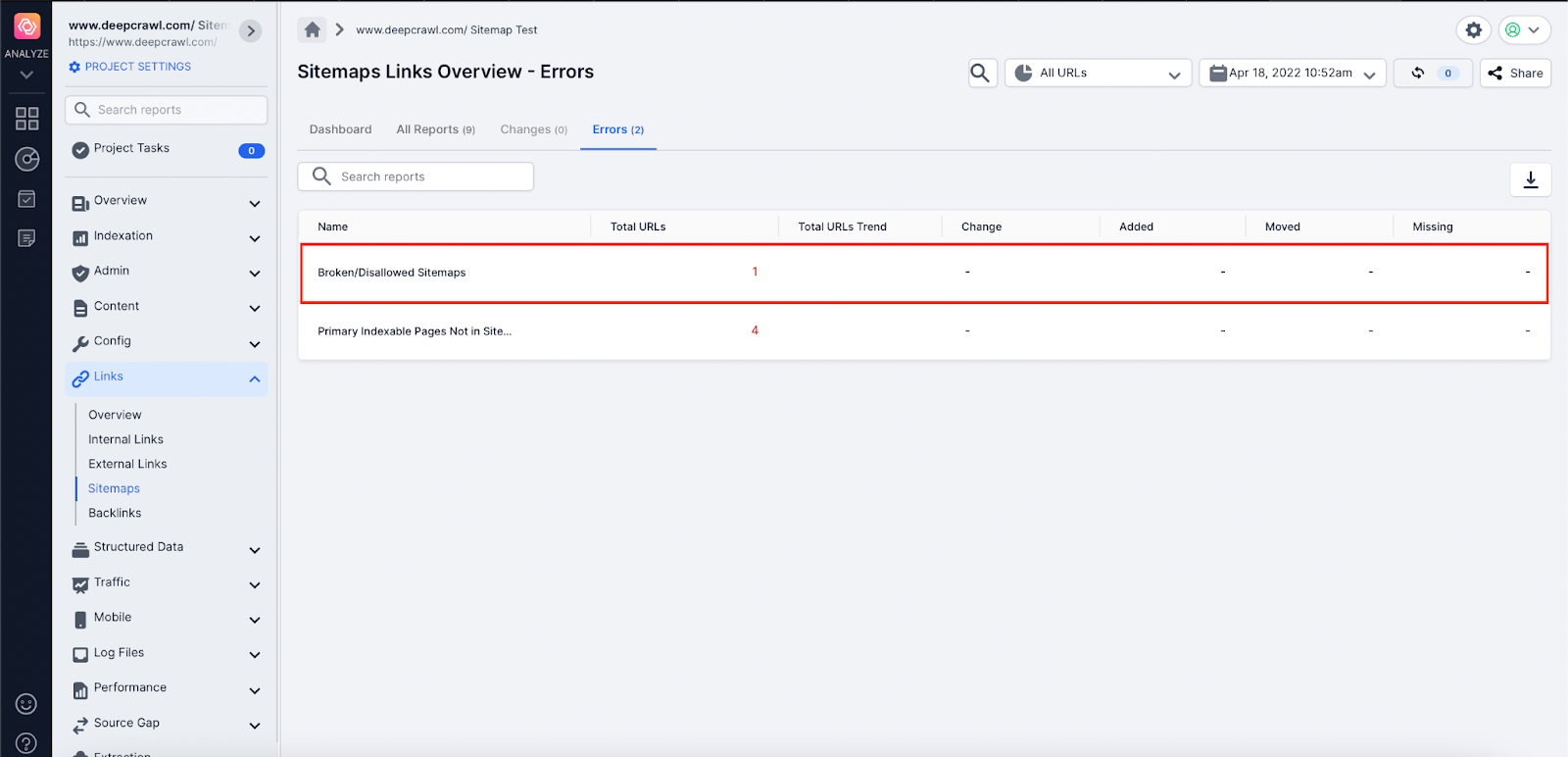Image resolution: width=1568 pixels, height=757 pixels.
Task: Open the help question mark icon
Action: pyautogui.click(x=26, y=743)
